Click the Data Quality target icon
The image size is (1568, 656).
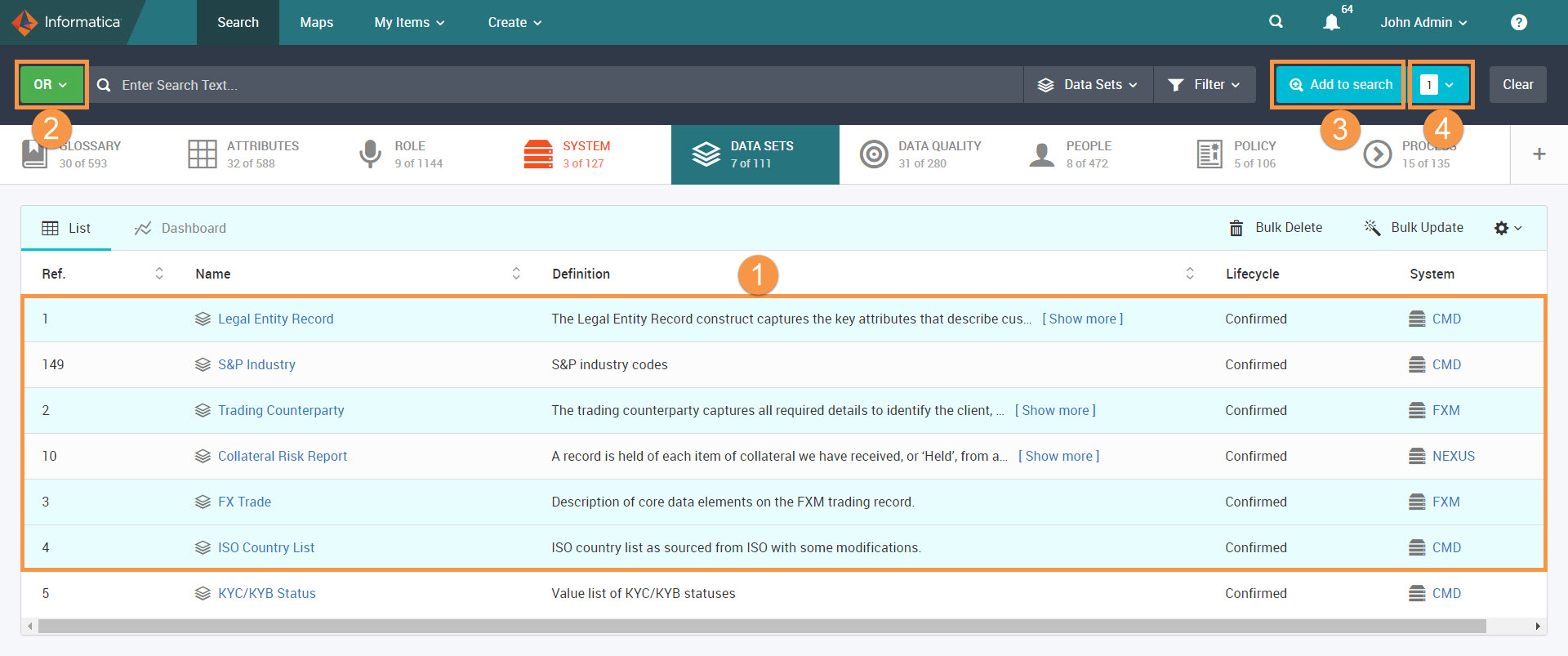(874, 154)
